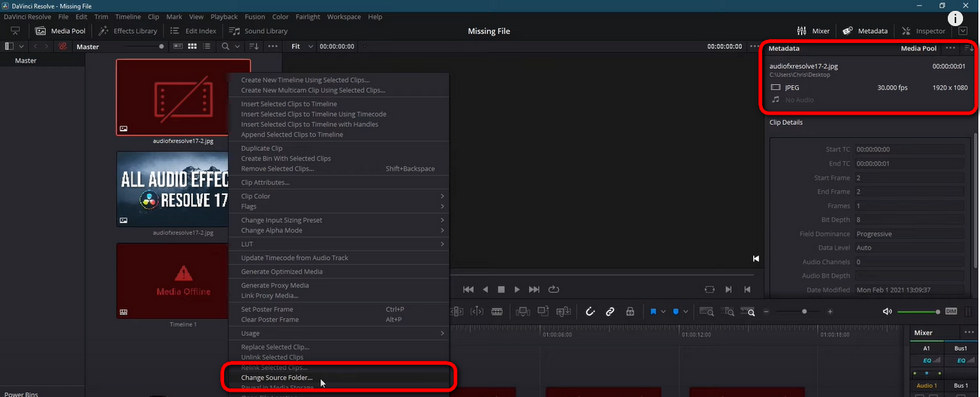Stop playback with the square button
Image resolution: width=980 pixels, height=397 pixels.
pos(501,289)
